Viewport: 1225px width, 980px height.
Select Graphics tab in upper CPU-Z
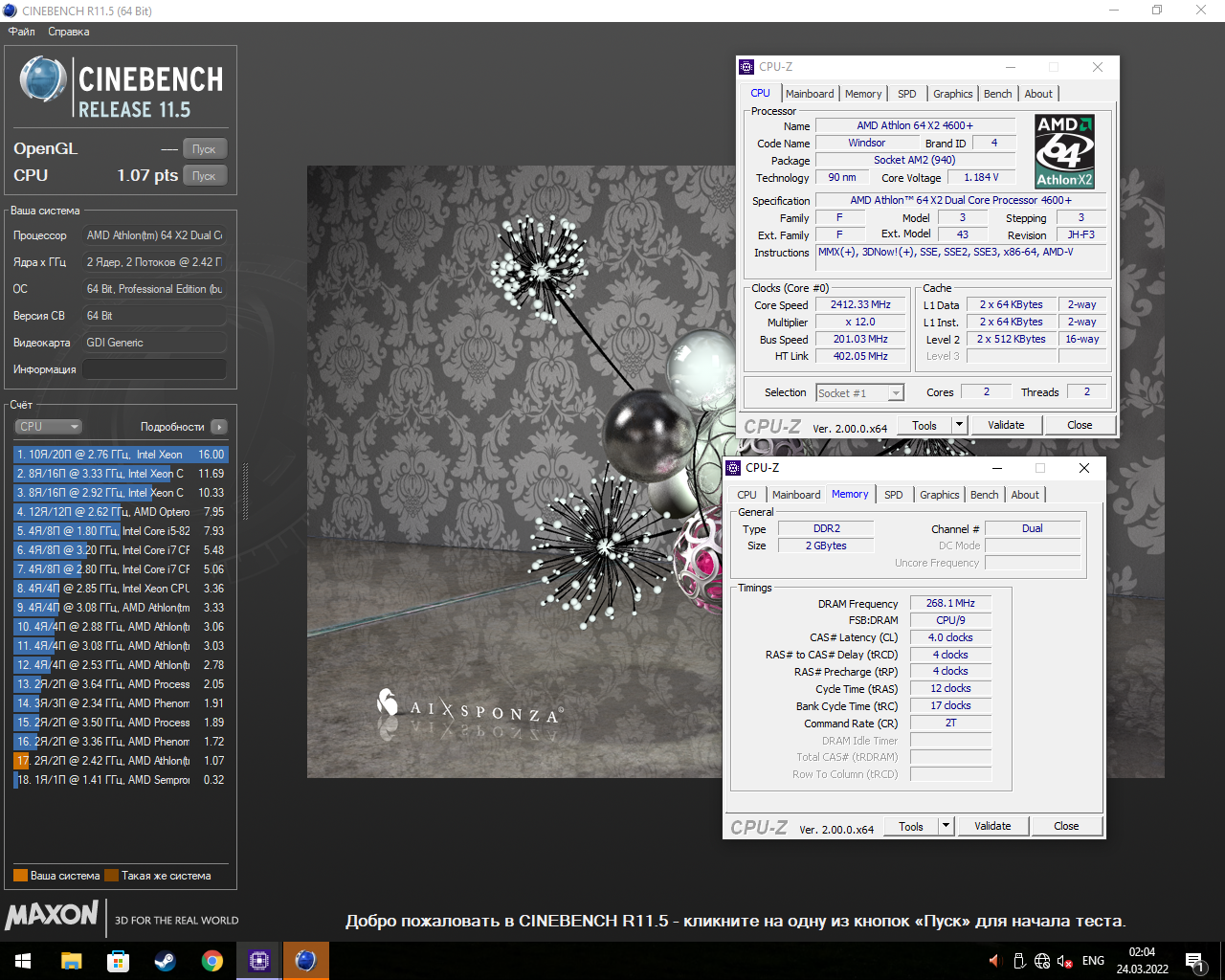[x=953, y=94]
